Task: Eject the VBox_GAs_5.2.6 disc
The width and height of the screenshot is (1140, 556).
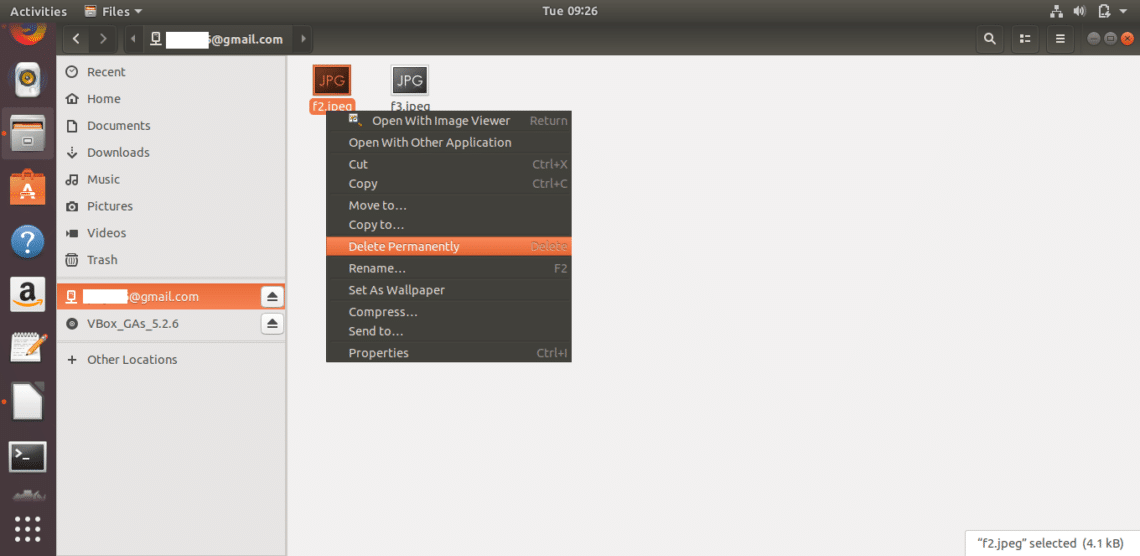Action: click(x=272, y=323)
